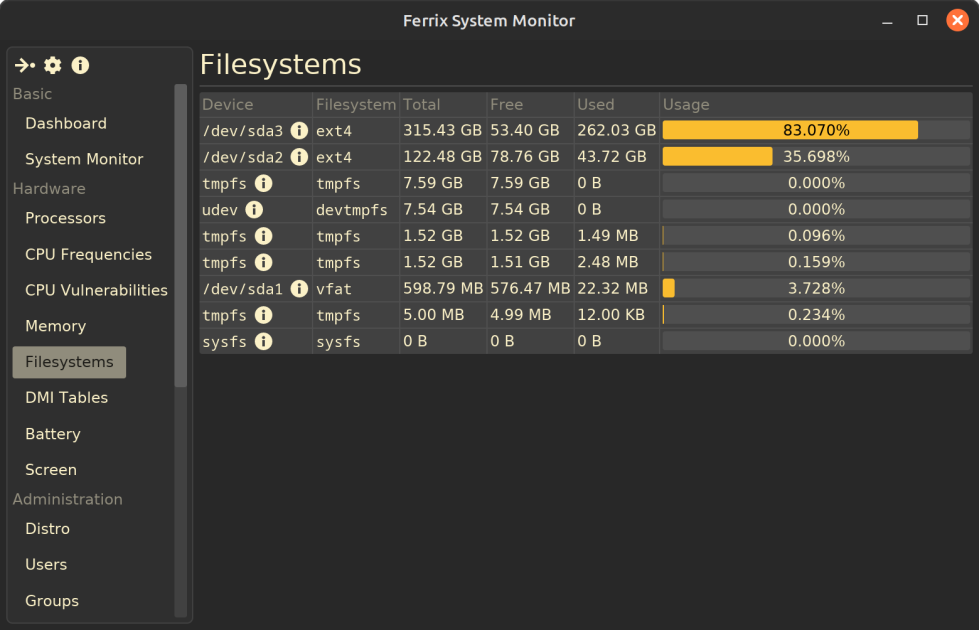The height and width of the screenshot is (630, 979).
Task: Click the 0.234% usage value
Action: tap(816, 315)
